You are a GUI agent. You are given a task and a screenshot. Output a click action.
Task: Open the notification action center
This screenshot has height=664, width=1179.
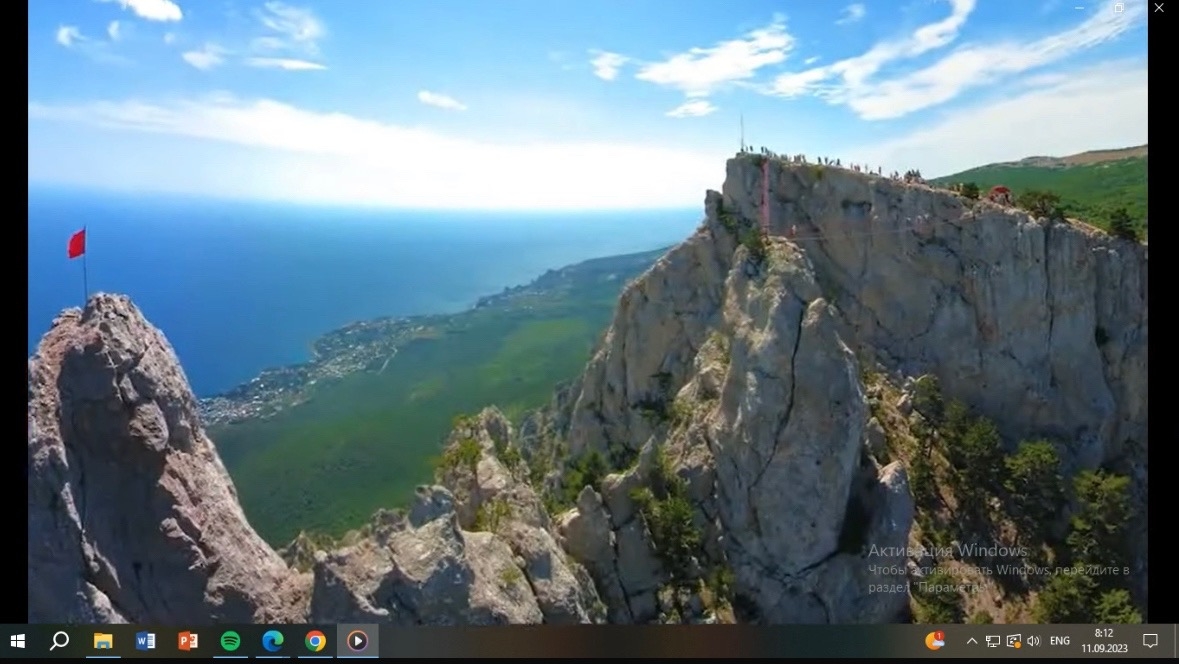click(1150, 641)
